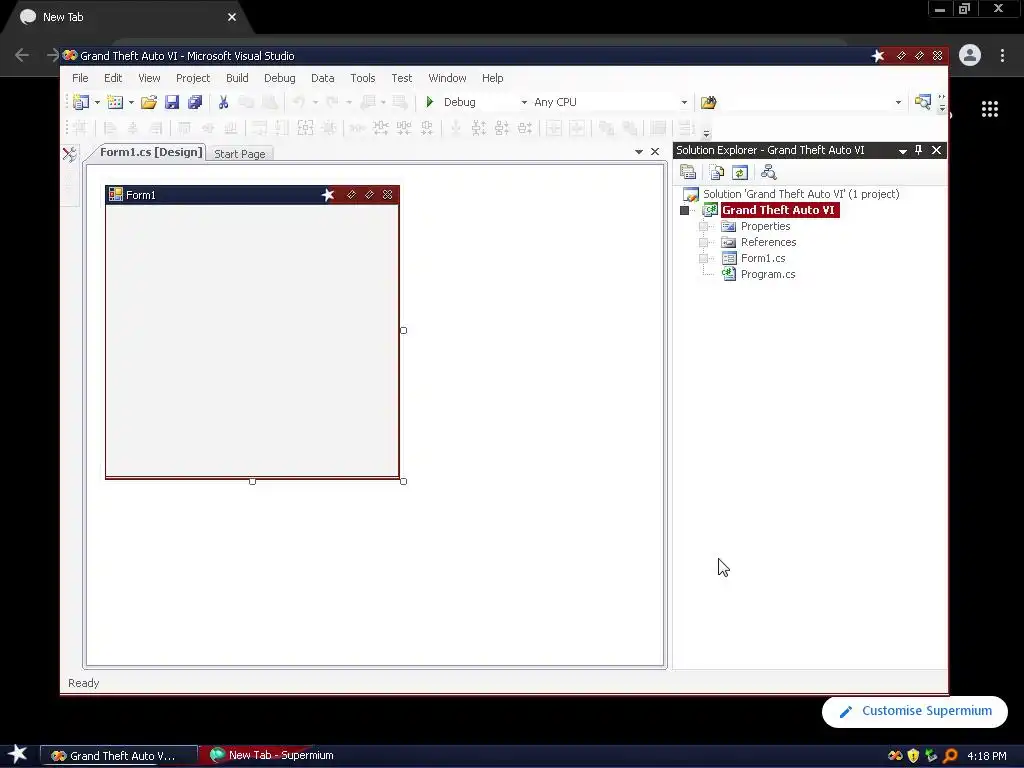This screenshot has width=1024, height=768.
Task: Click the Add New Item toolbar icon
Action: (x=115, y=102)
